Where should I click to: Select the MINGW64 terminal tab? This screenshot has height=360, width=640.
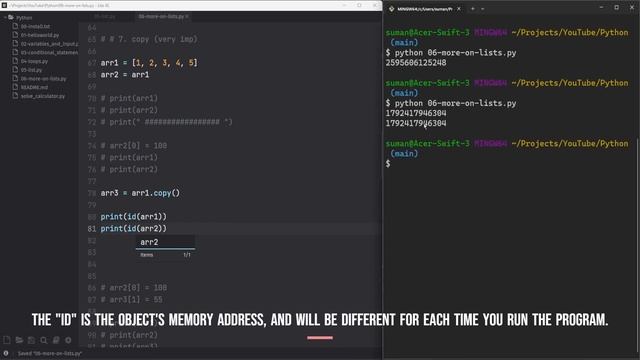(424, 9)
